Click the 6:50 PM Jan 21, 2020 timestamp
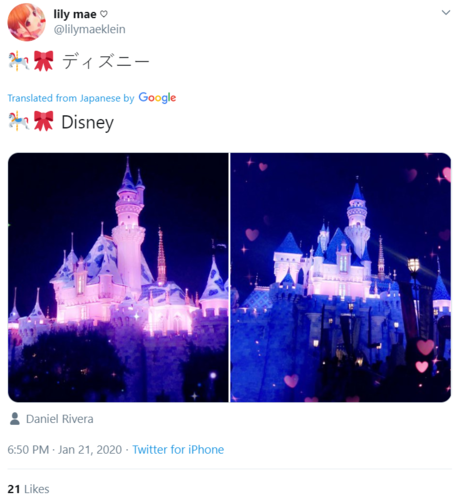The image size is (457, 500). pyautogui.click(x=65, y=450)
